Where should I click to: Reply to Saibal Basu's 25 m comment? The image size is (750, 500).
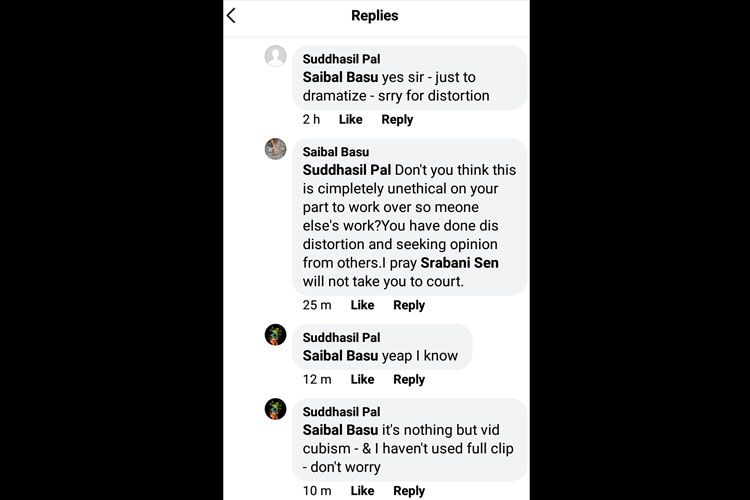point(409,306)
